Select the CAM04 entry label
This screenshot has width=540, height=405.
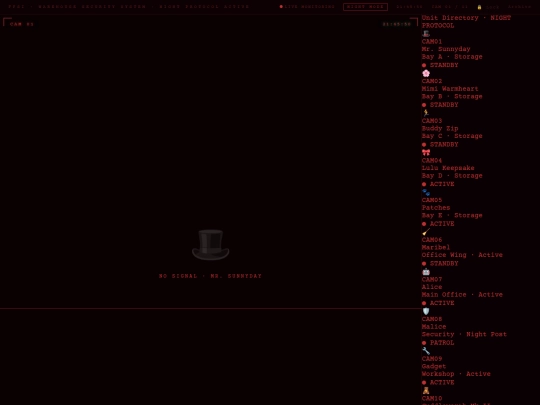point(432,160)
